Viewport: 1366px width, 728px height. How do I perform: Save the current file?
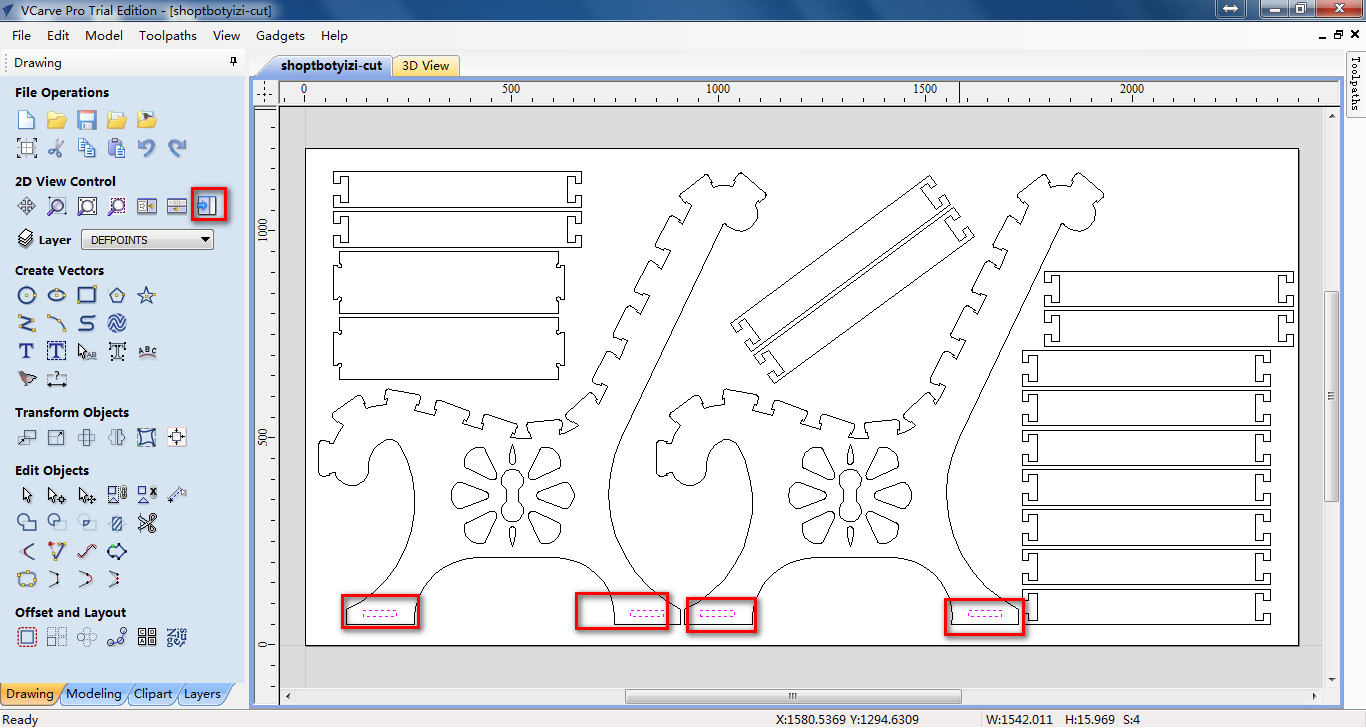87,120
